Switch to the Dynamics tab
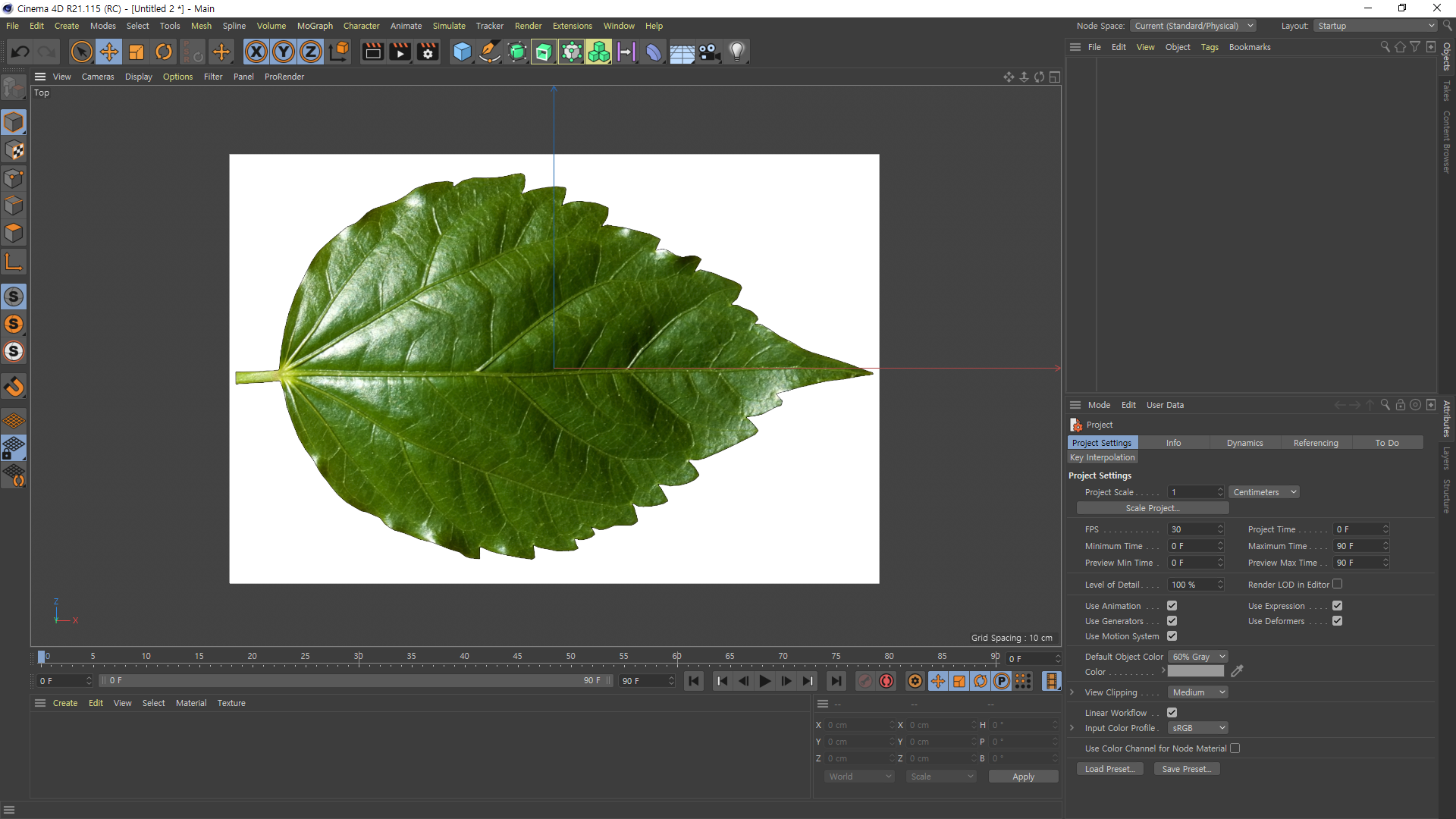This screenshot has width=1456, height=819. 1244,443
